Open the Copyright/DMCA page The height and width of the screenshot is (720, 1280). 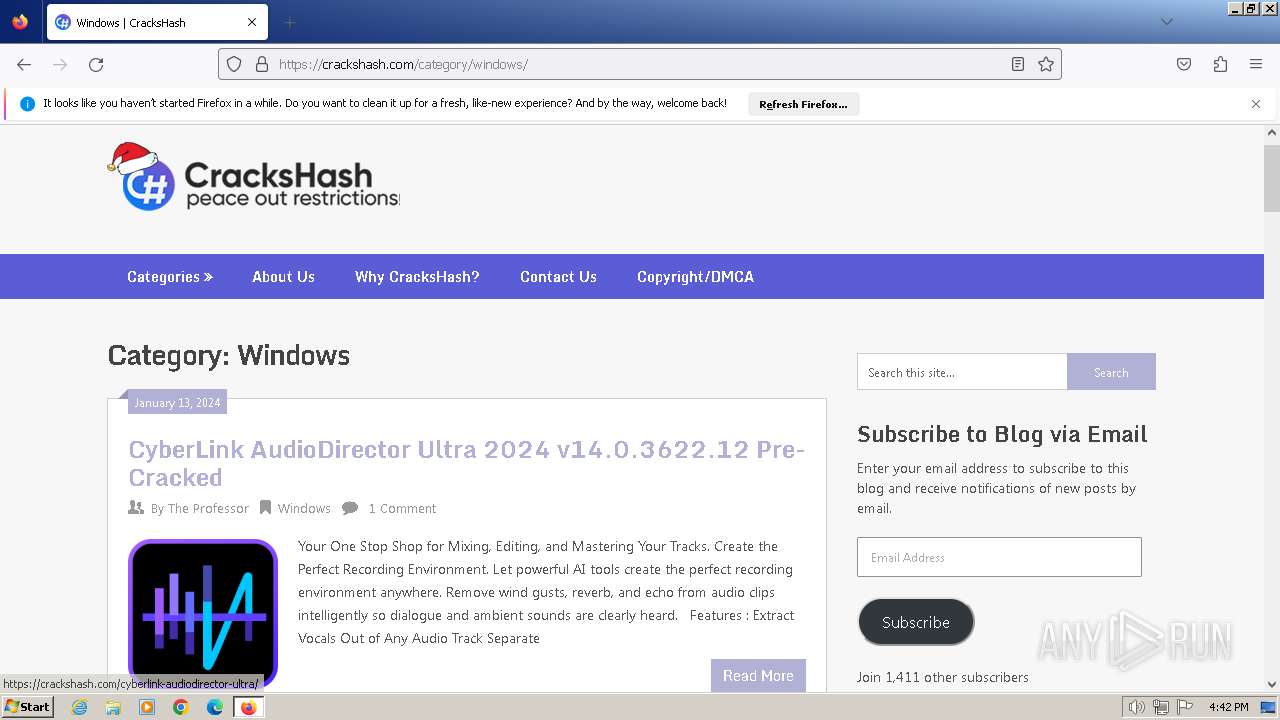coord(695,277)
